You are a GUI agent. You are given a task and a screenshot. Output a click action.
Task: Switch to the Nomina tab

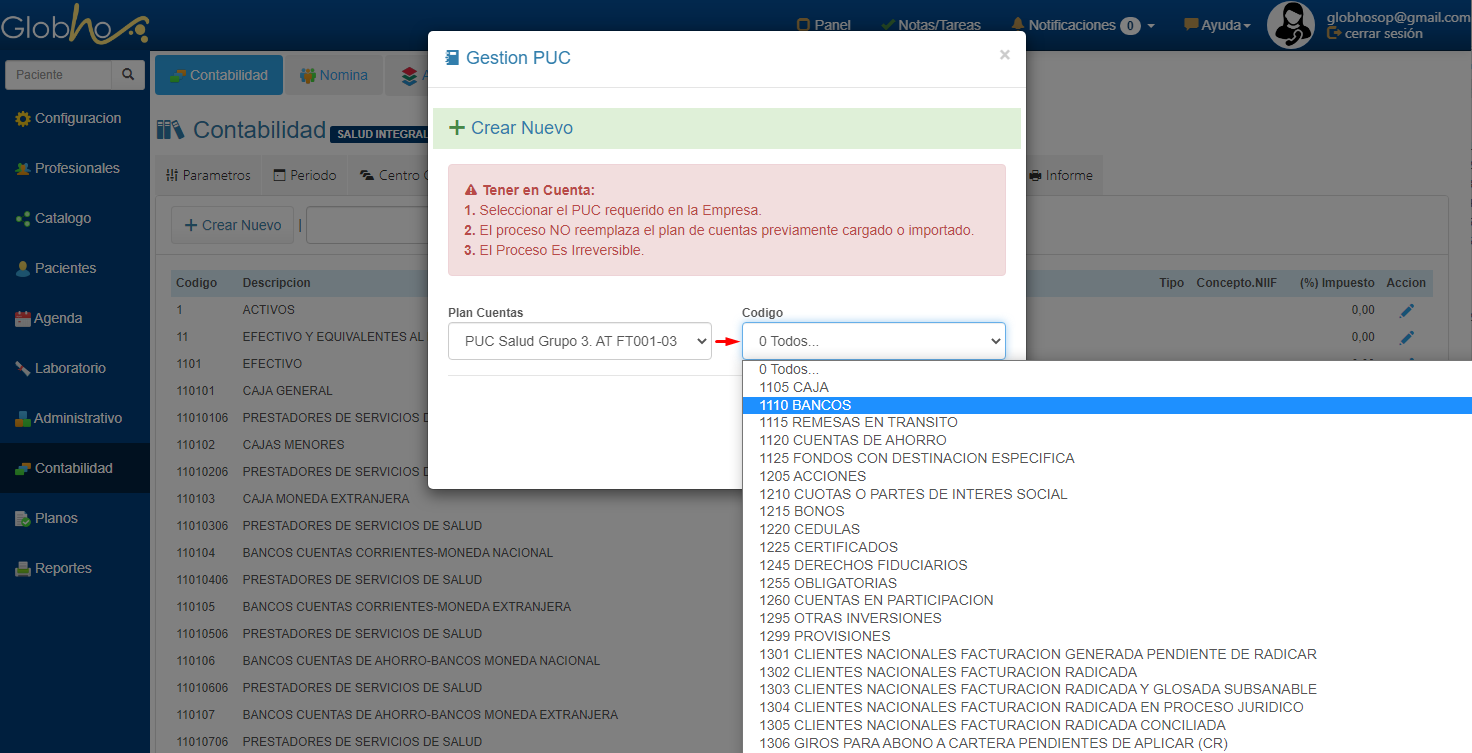334,76
